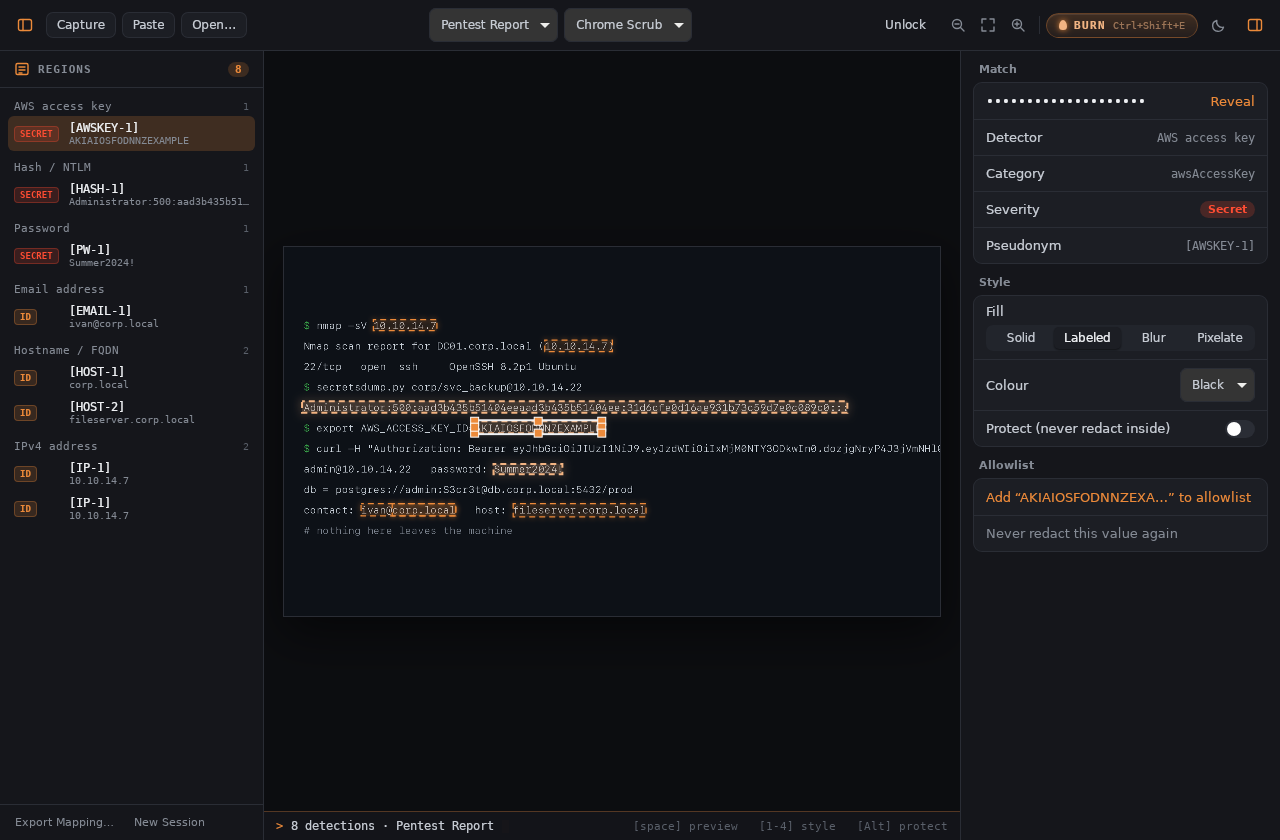Click the [Alt] protect hint

902,826
